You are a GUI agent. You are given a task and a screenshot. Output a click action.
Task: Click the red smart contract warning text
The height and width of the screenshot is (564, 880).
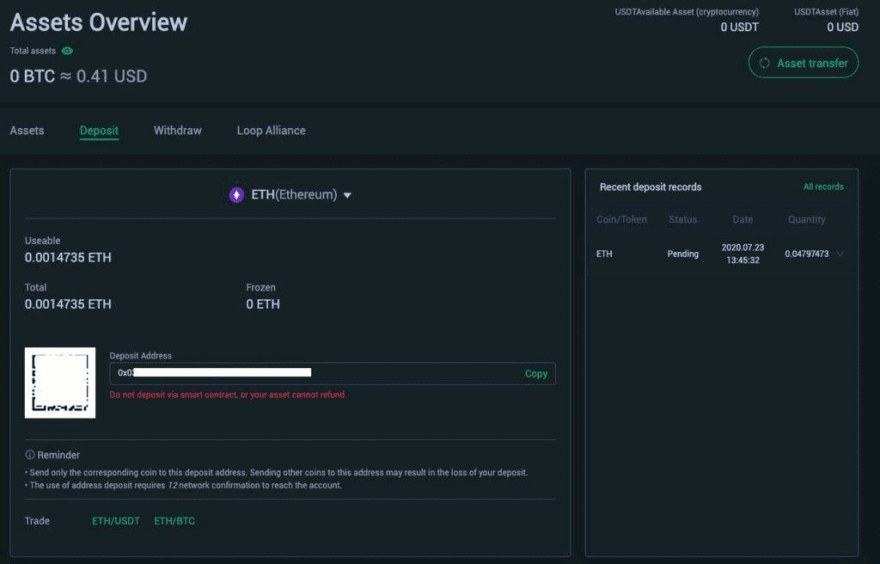click(228, 395)
